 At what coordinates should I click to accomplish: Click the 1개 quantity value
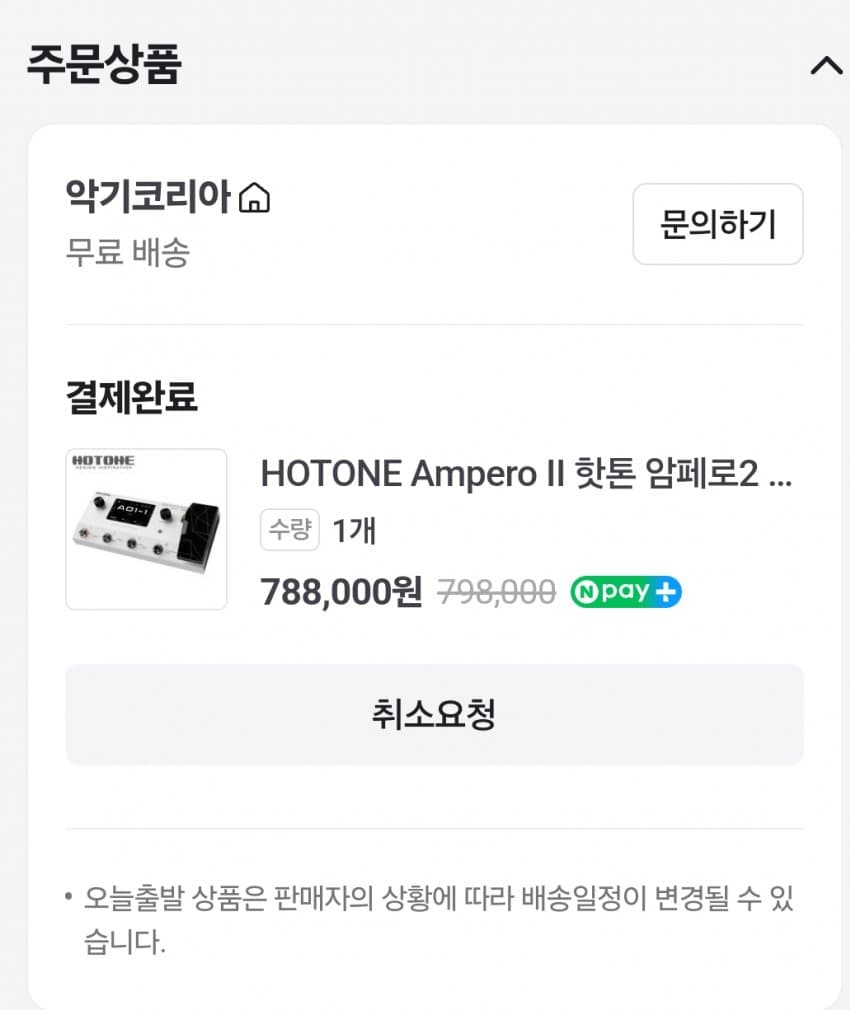tap(354, 530)
